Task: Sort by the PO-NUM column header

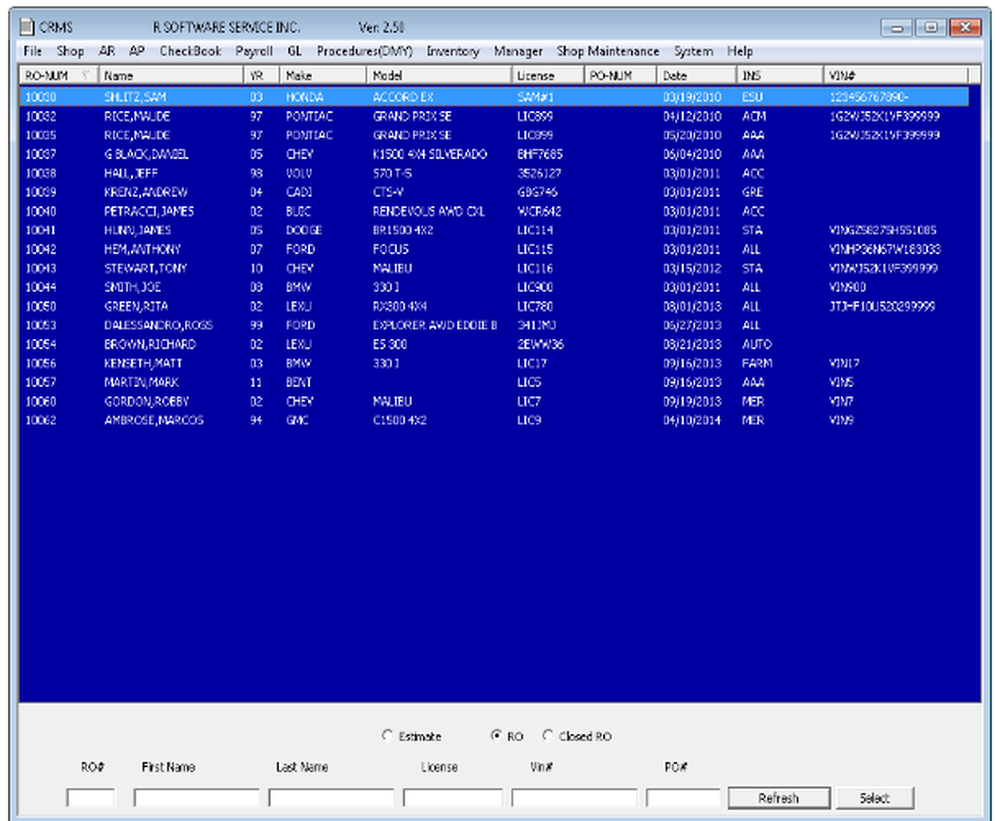Action: click(x=621, y=75)
